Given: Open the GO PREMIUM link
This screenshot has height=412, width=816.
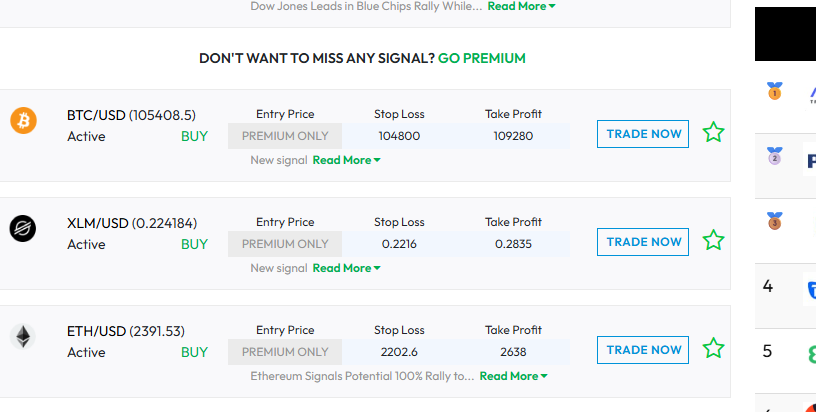Looking at the screenshot, I should point(482,58).
